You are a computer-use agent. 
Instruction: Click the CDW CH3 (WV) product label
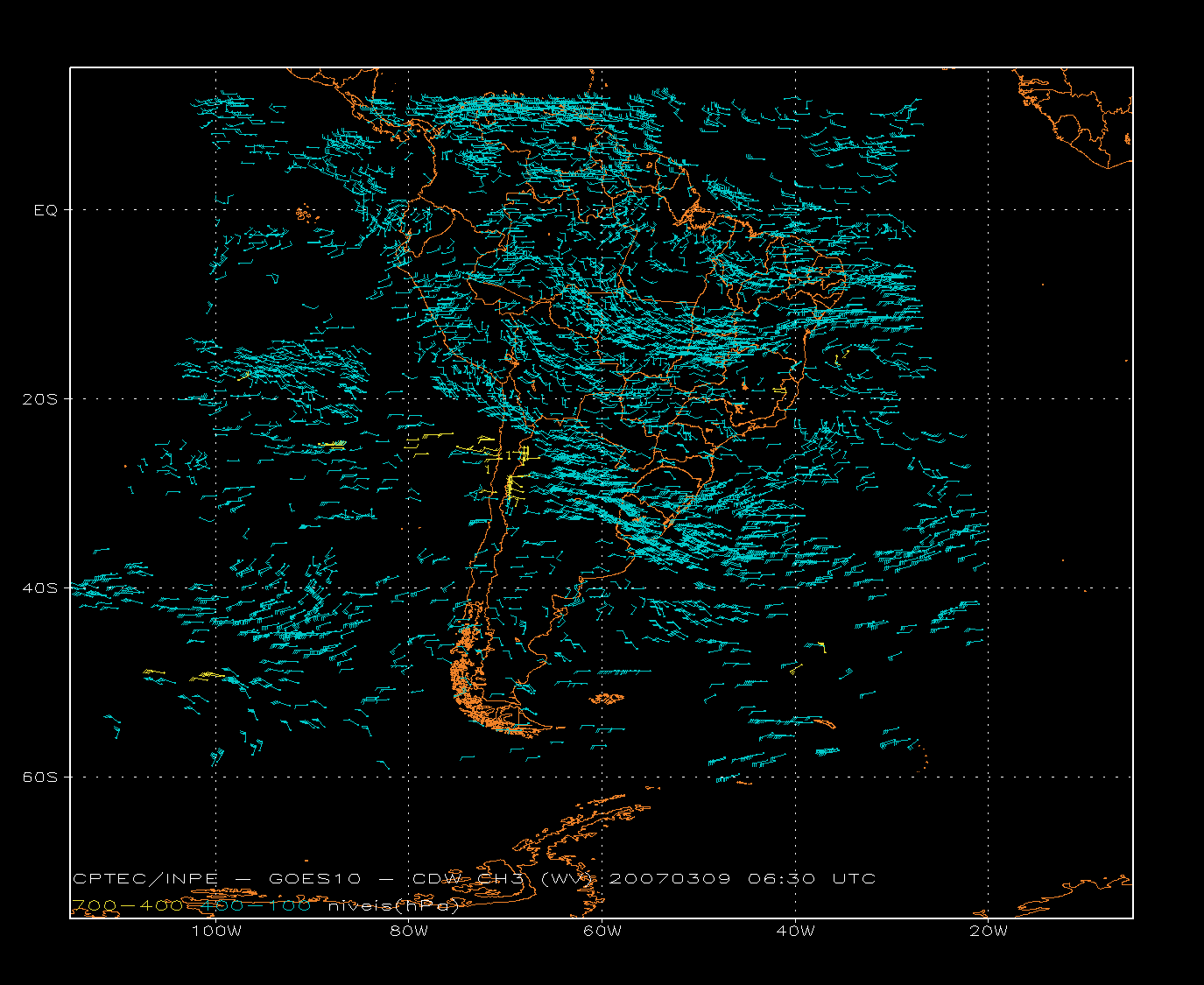tap(503, 879)
